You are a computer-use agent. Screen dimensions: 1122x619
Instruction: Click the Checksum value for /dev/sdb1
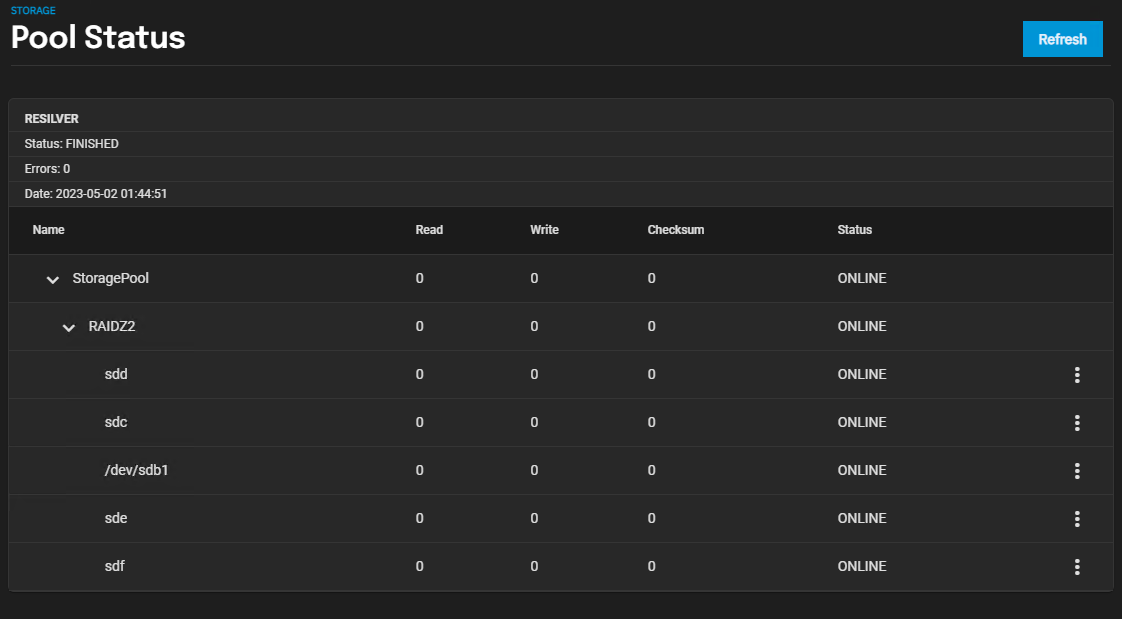(651, 469)
